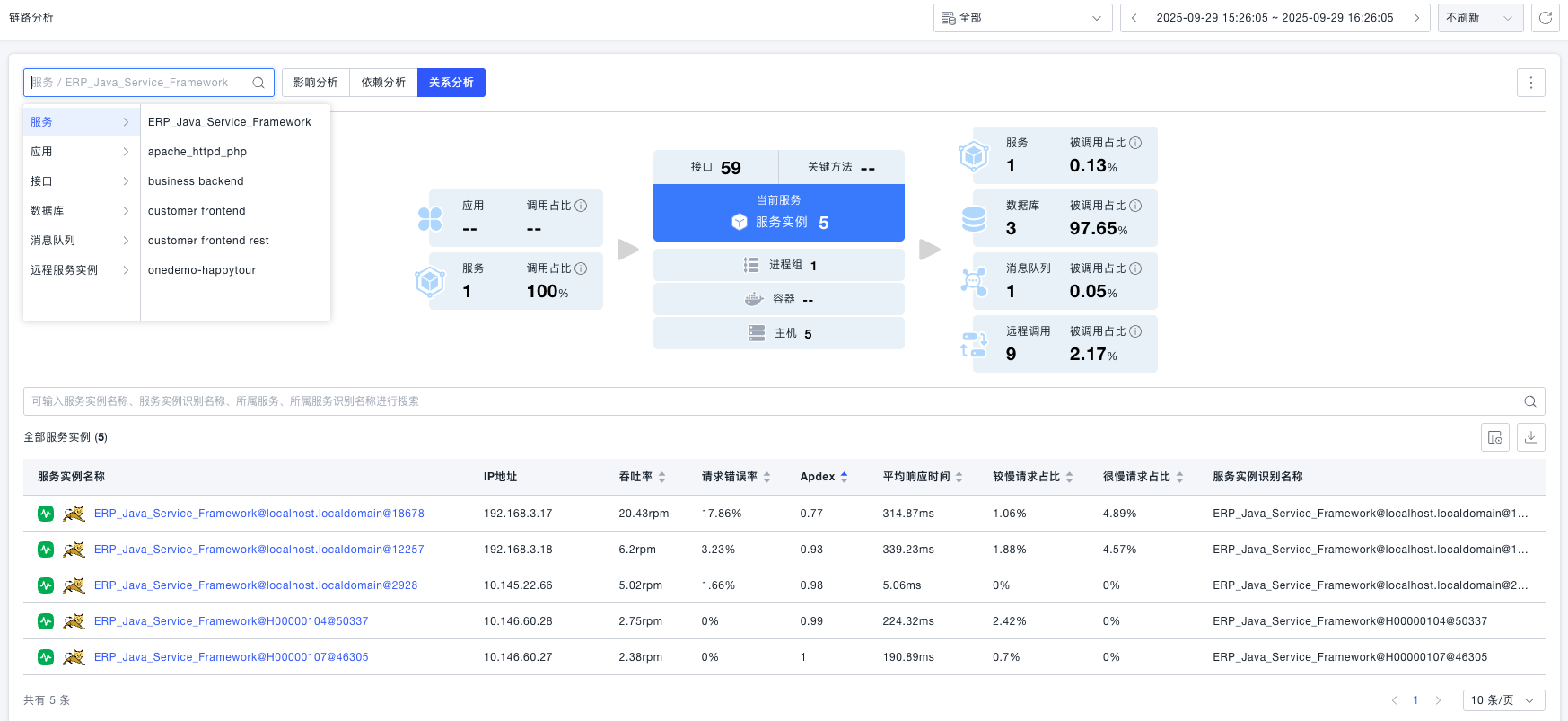The height and width of the screenshot is (721, 1568).
Task: Click the search icon in instance search bar
Action: coord(1530,401)
